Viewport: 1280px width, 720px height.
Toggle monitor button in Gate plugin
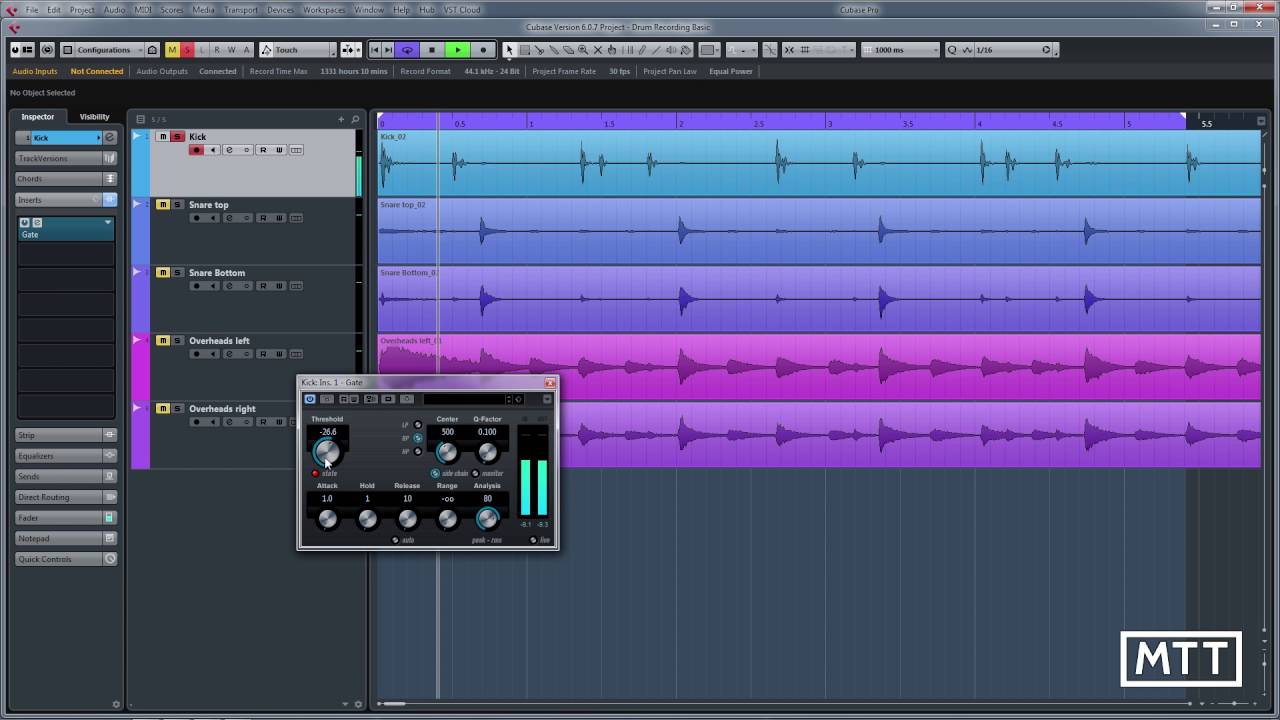point(475,473)
